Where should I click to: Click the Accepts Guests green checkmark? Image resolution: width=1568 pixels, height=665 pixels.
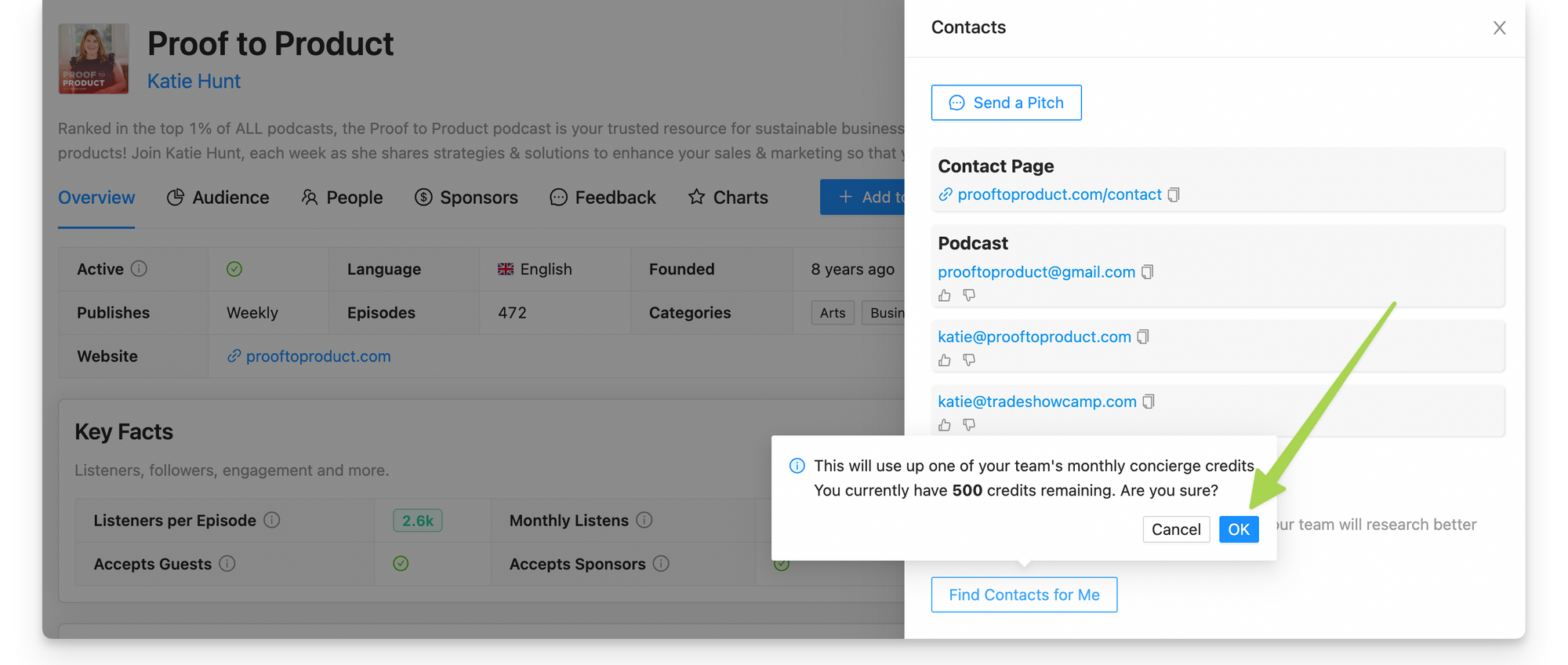tap(401, 563)
